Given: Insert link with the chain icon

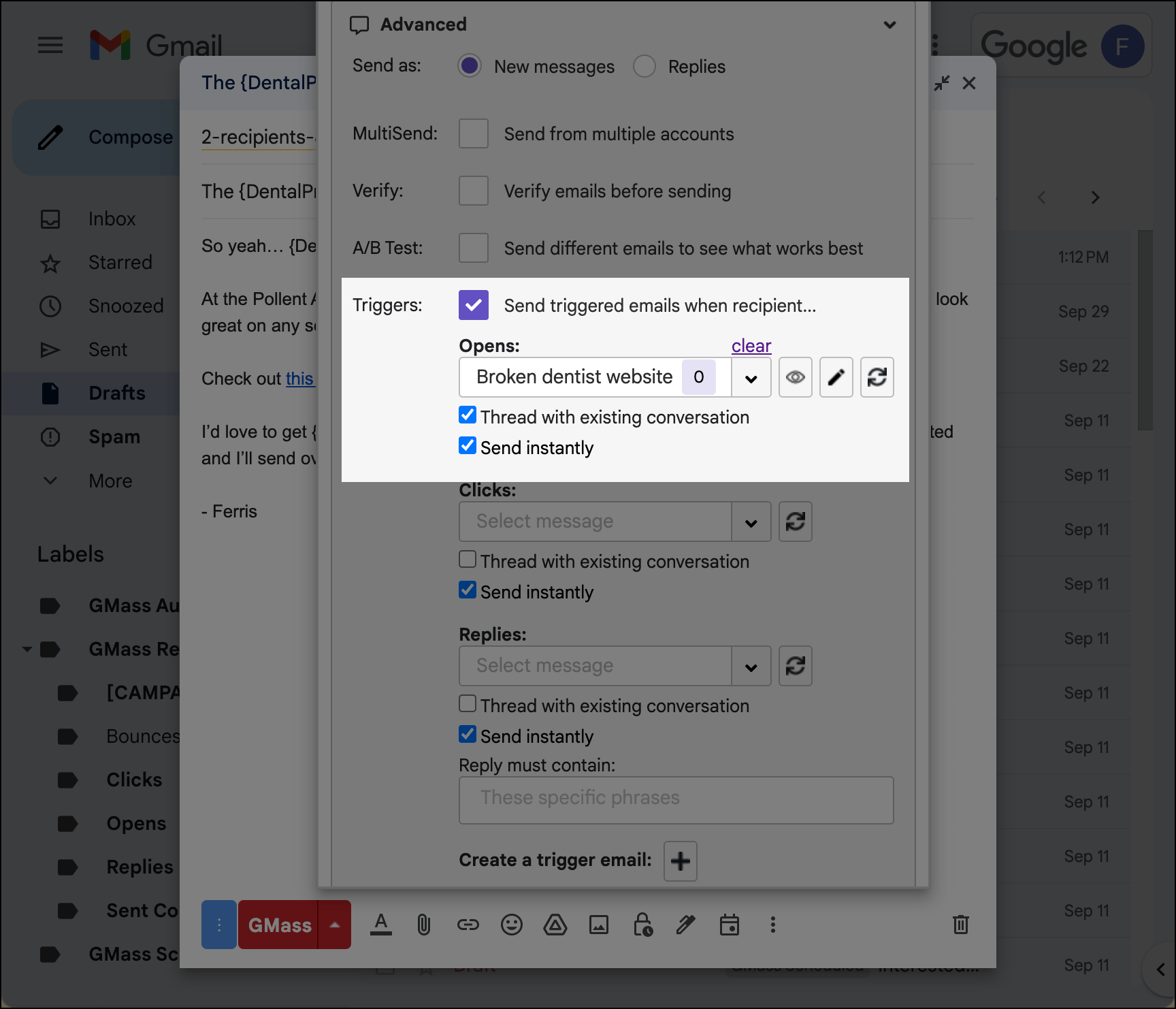Looking at the screenshot, I should (468, 925).
